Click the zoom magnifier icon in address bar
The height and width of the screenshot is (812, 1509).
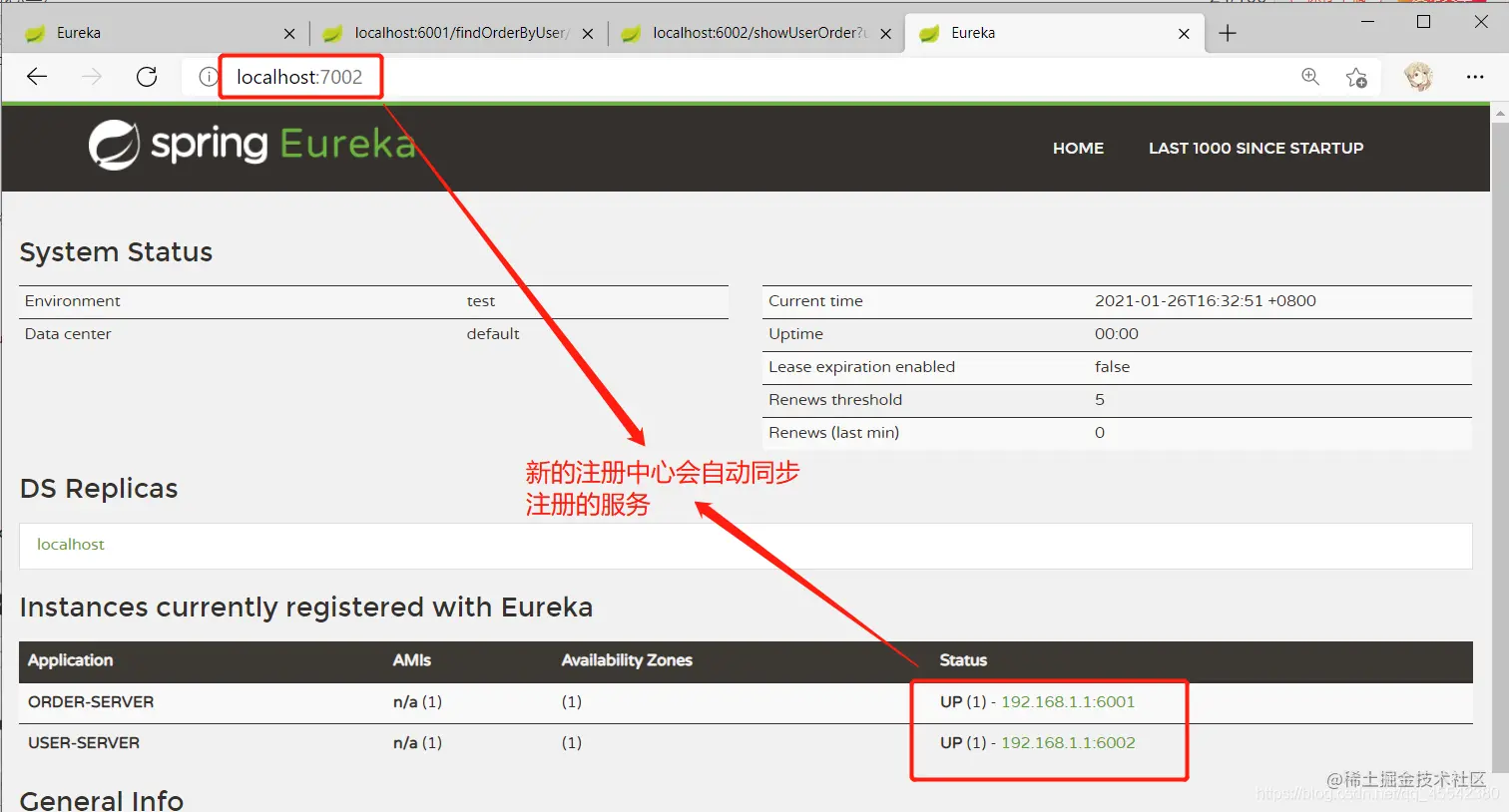click(x=1310, y=77)
